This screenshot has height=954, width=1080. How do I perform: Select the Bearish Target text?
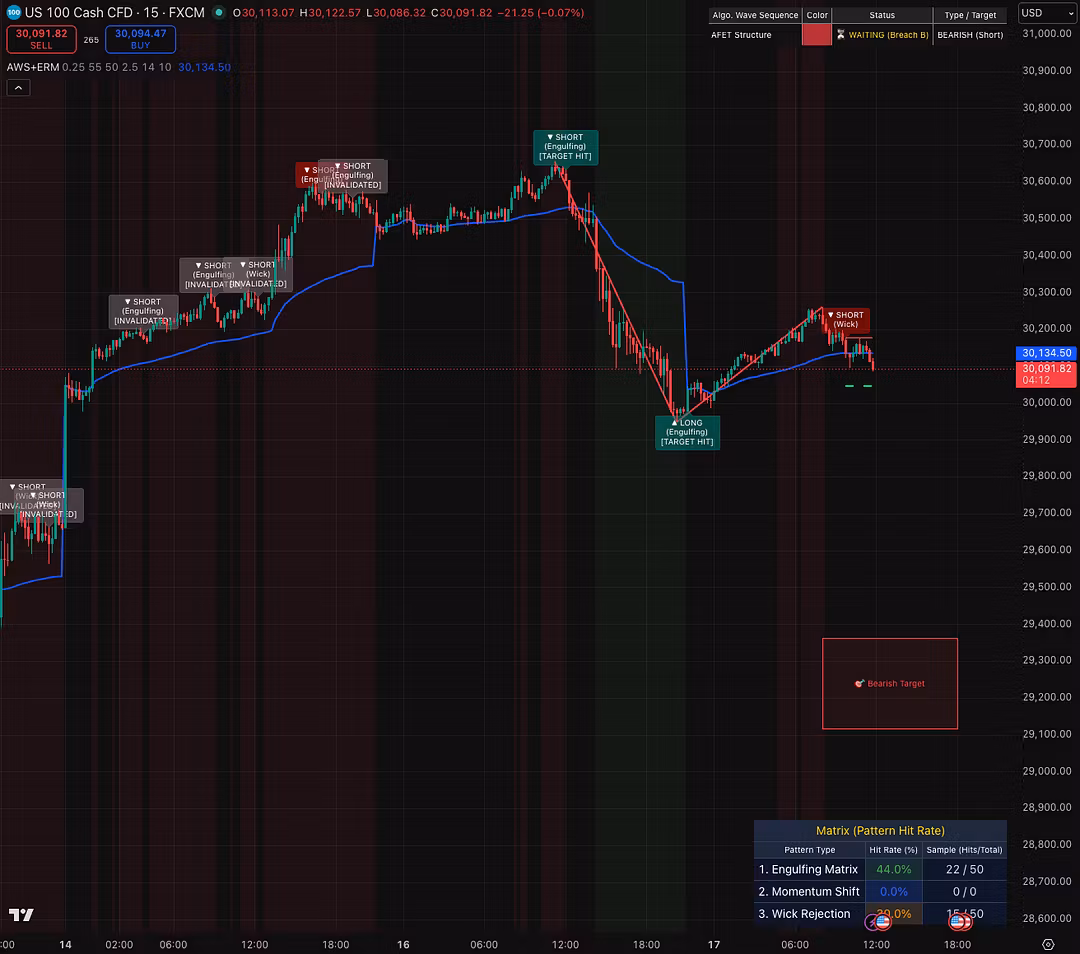(x=895, y=683)
